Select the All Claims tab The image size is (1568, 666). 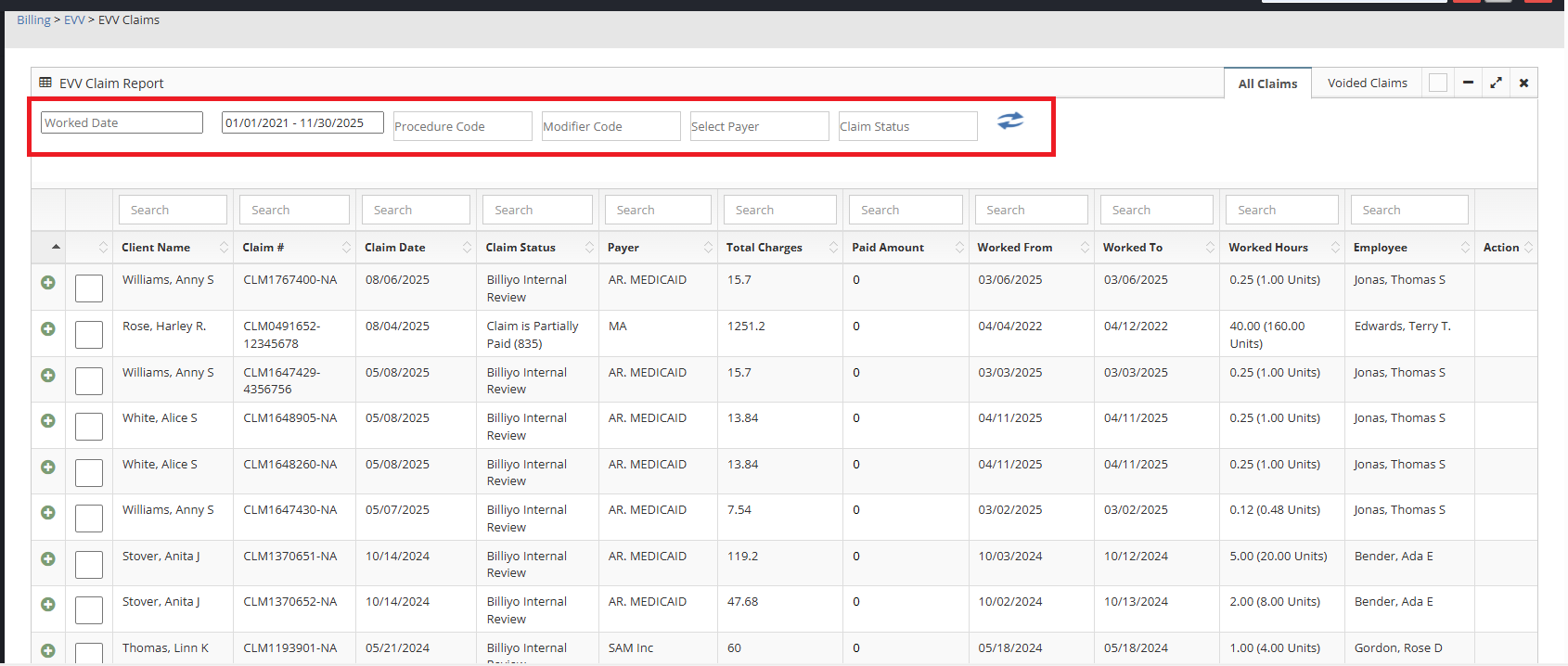tap(1267, 83)
